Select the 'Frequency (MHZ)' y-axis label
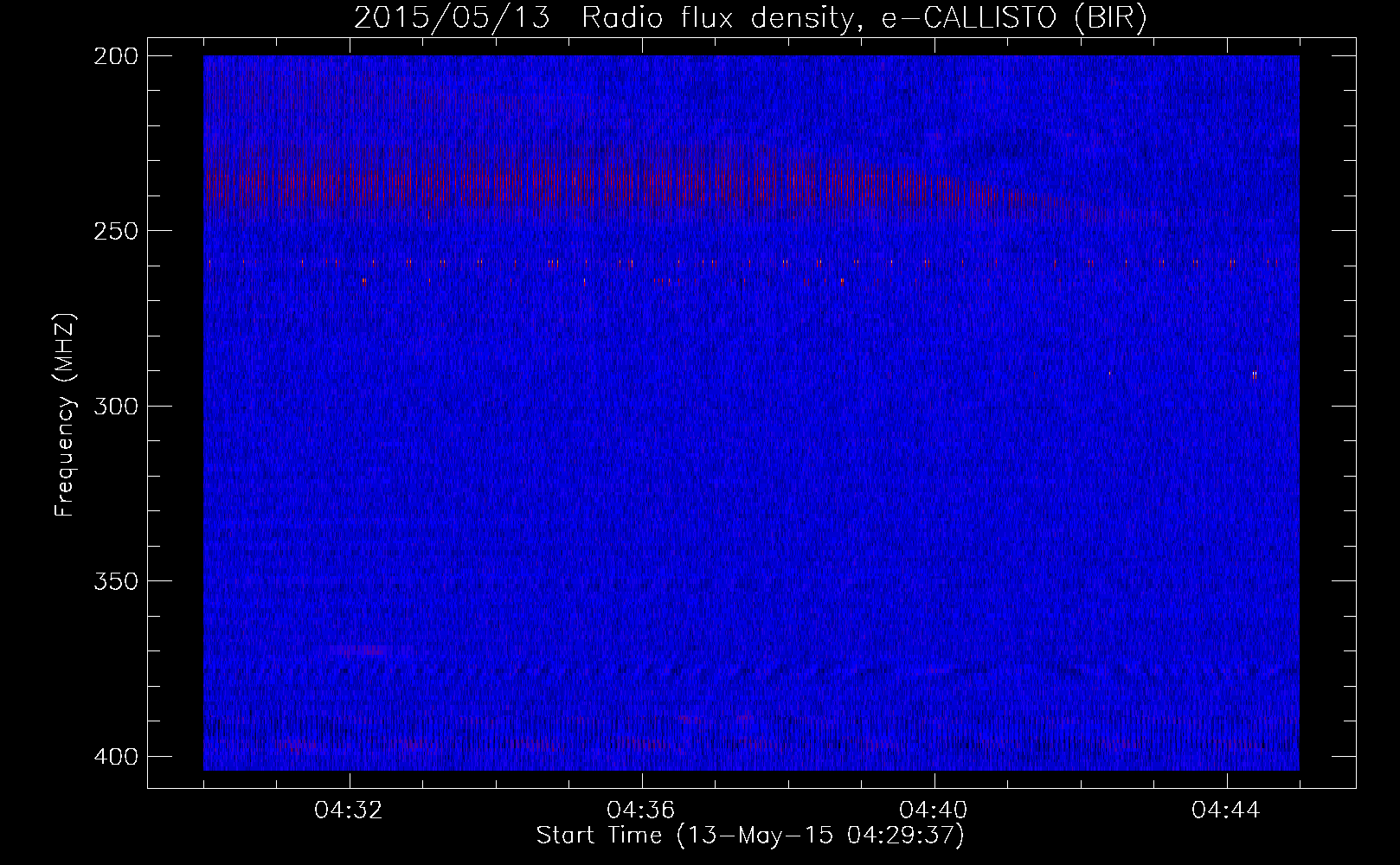 pos(65,414)
